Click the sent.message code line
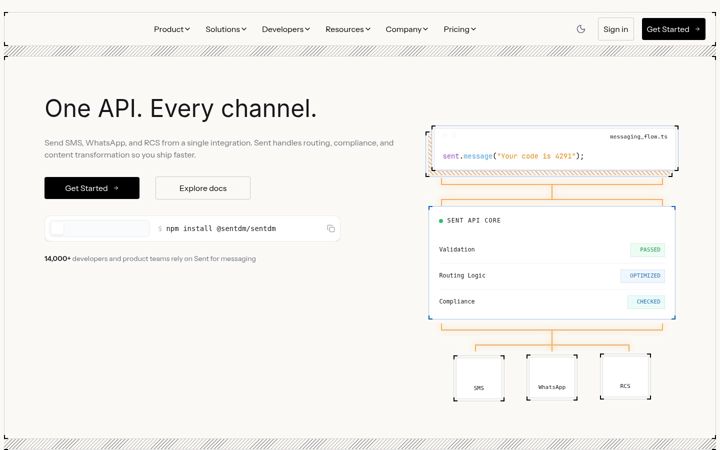Screen dimensions: 720x450 (x=513, y=156)
